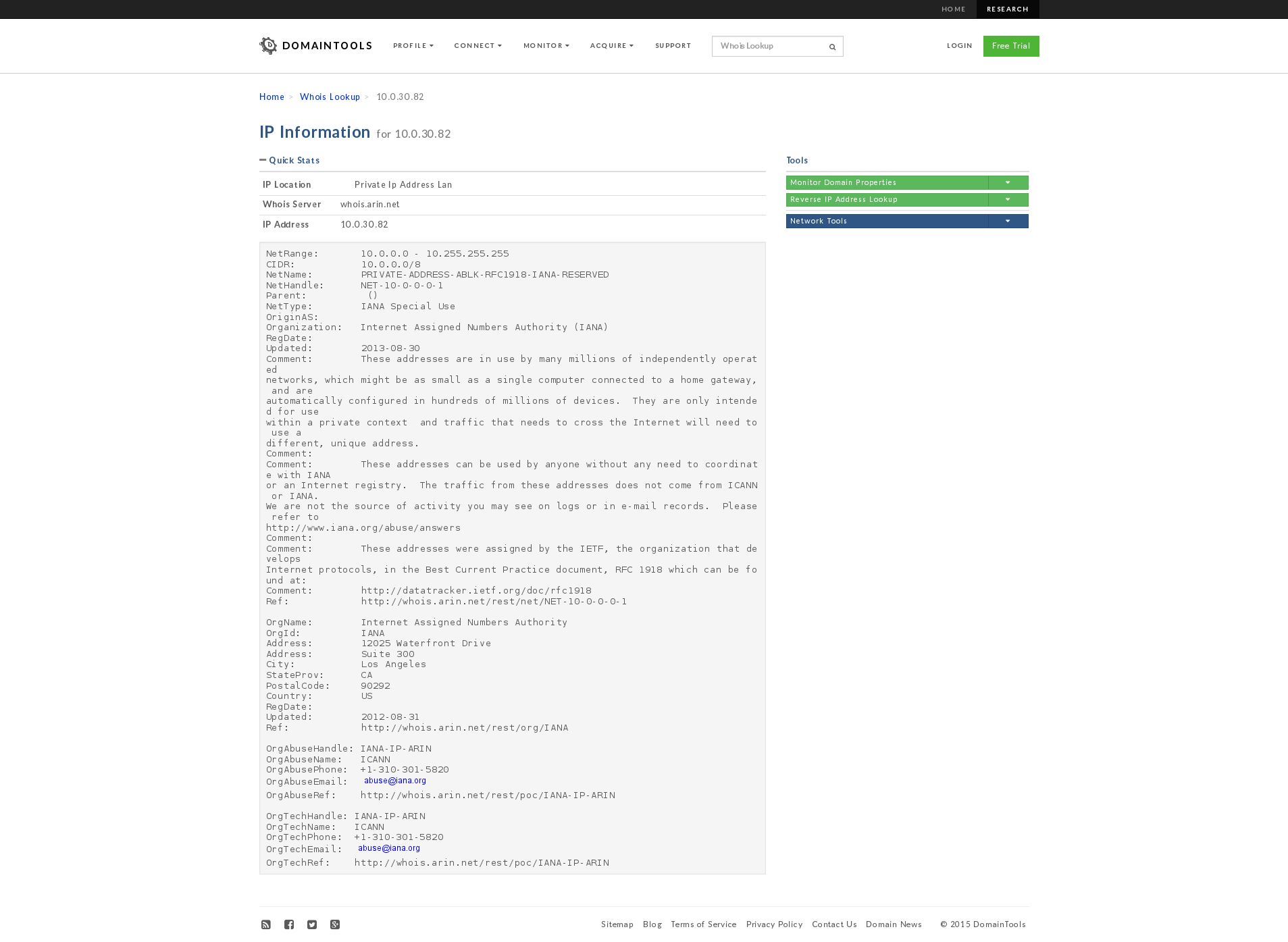Open the Acquire menu
Screen dimensions: 1288x942
(612, 46)
